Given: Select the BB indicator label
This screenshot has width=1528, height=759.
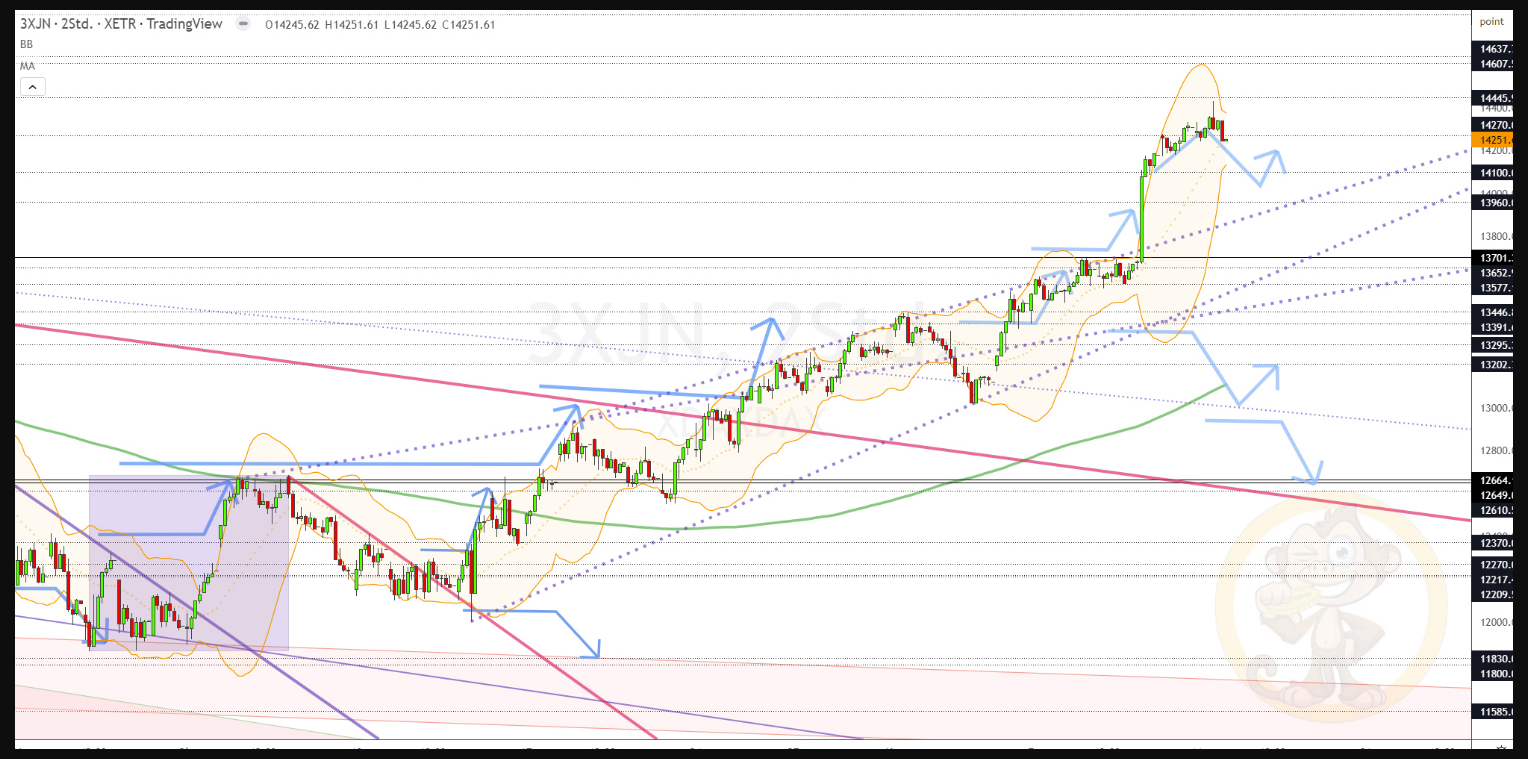Looking at the screenshot, I should pos(26,45).
